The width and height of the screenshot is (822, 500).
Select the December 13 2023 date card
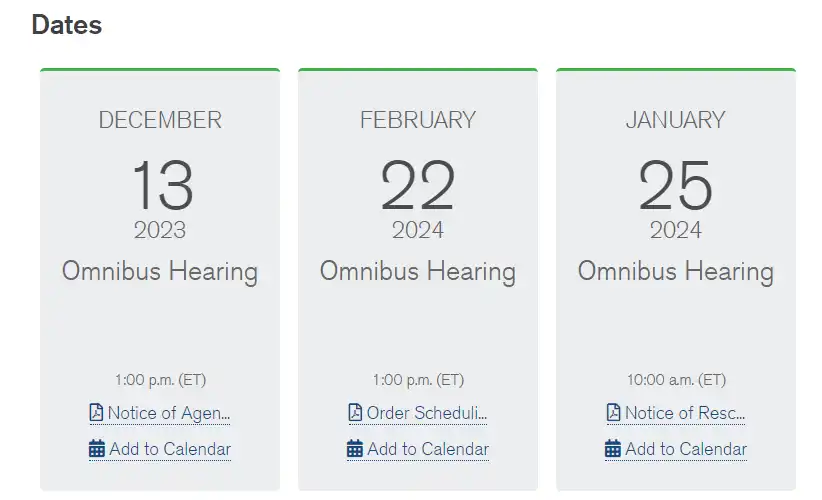pyautogui.click(x=160, y=279)
